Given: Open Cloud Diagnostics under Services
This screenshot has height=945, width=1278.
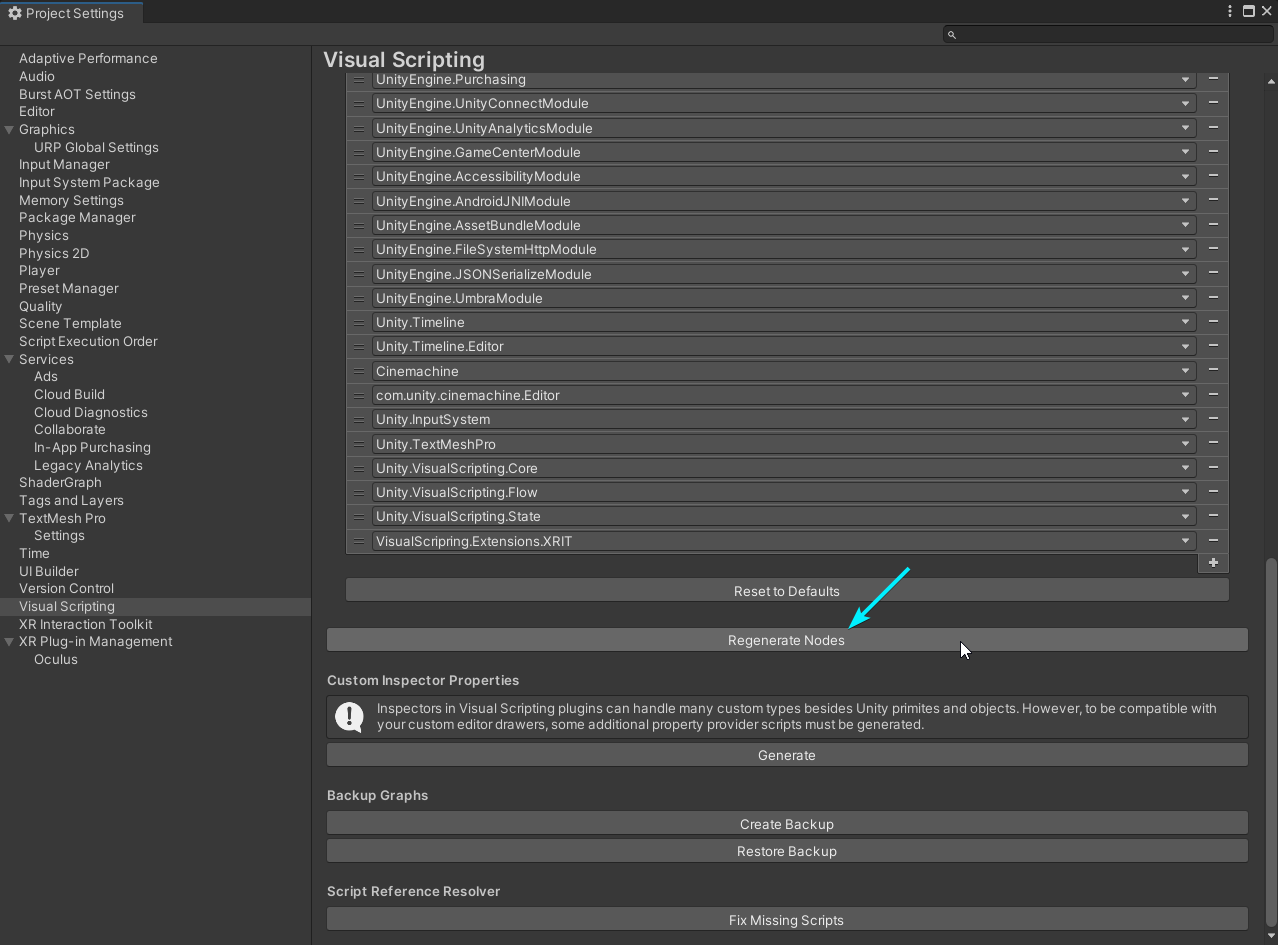Looking at the screenshot, I should click(x=90, y=412).
